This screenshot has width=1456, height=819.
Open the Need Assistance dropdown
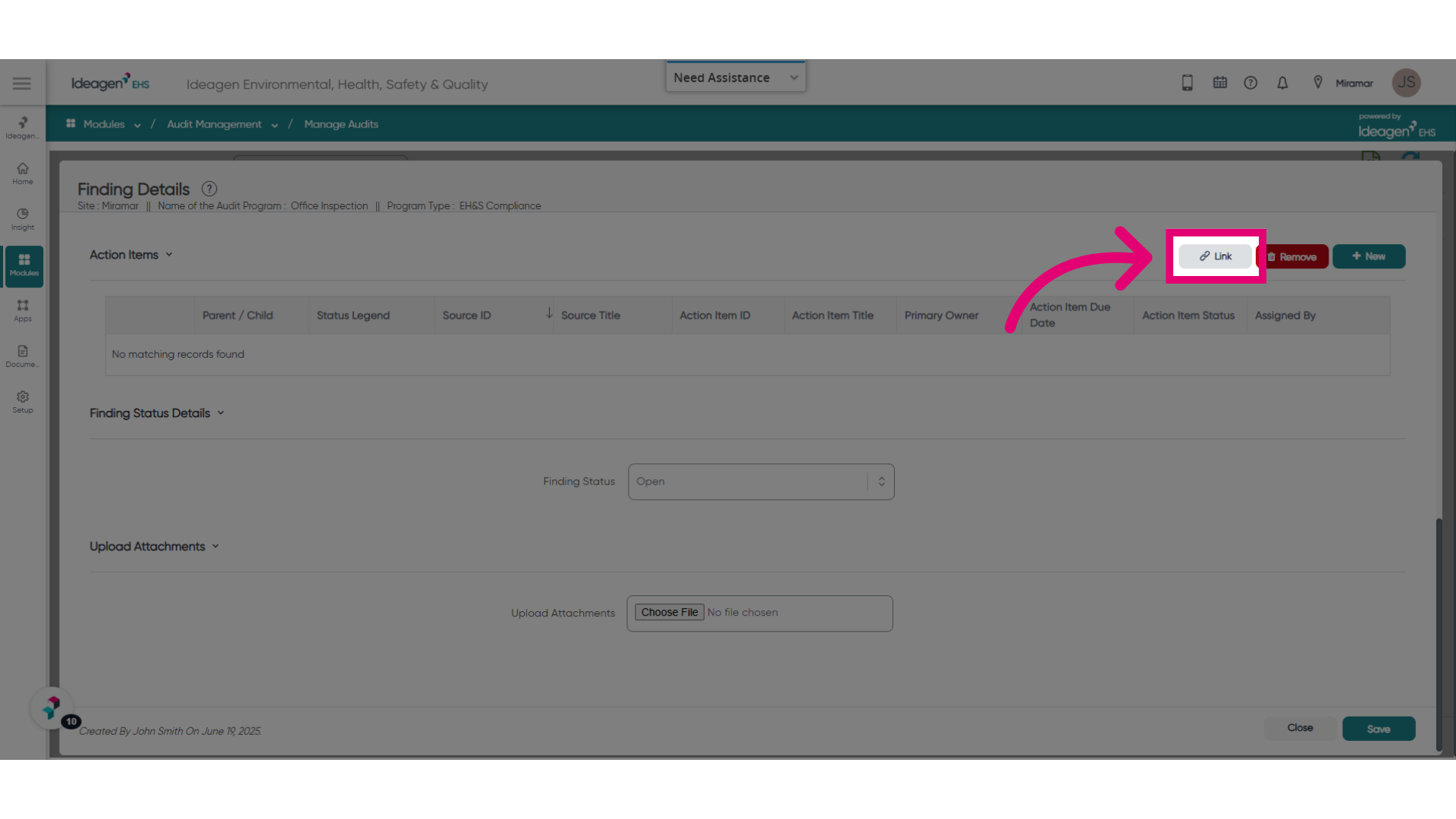[736, 77]
